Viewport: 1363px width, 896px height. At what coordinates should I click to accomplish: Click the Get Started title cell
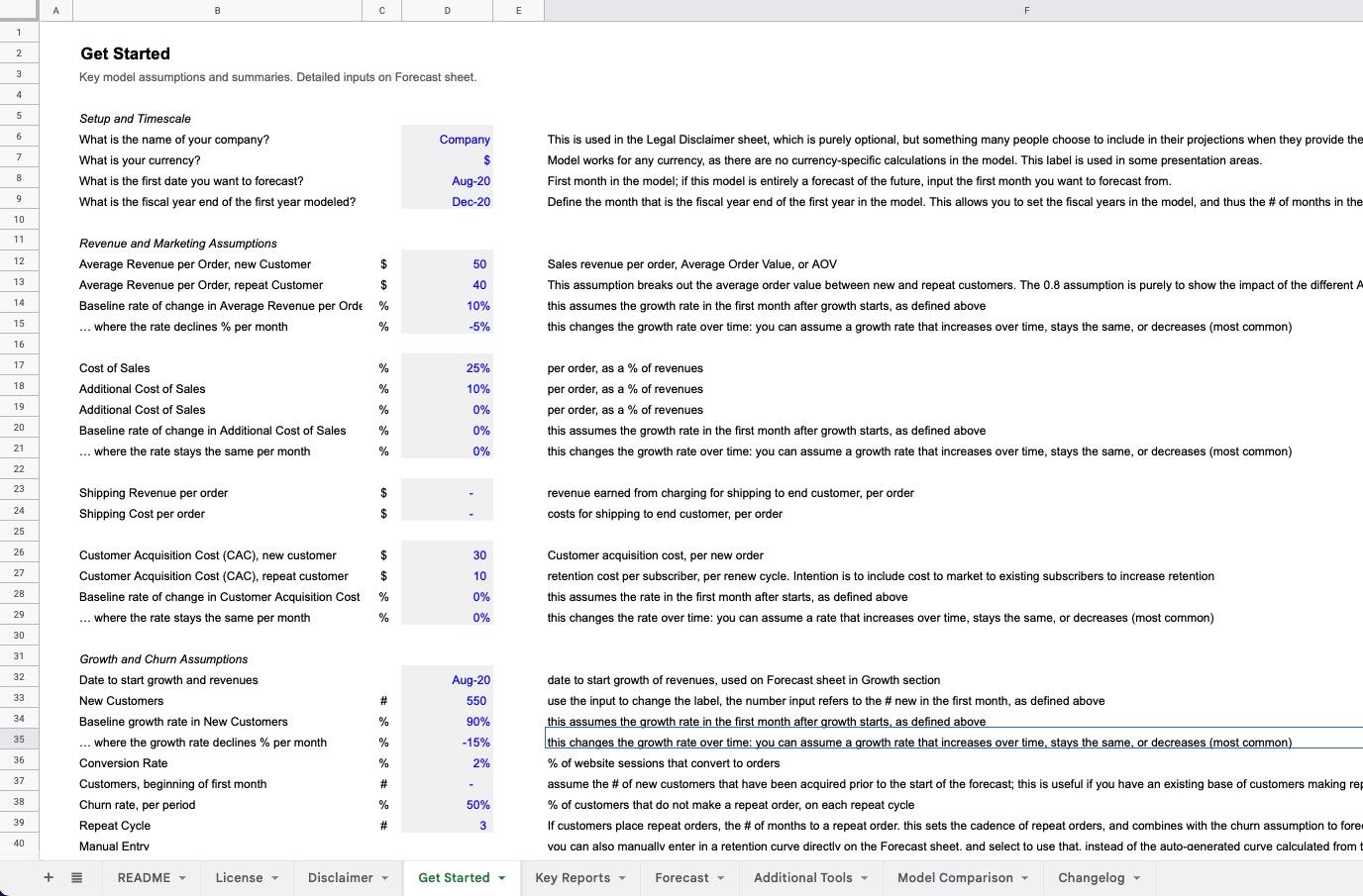click(x=125, y=53)
